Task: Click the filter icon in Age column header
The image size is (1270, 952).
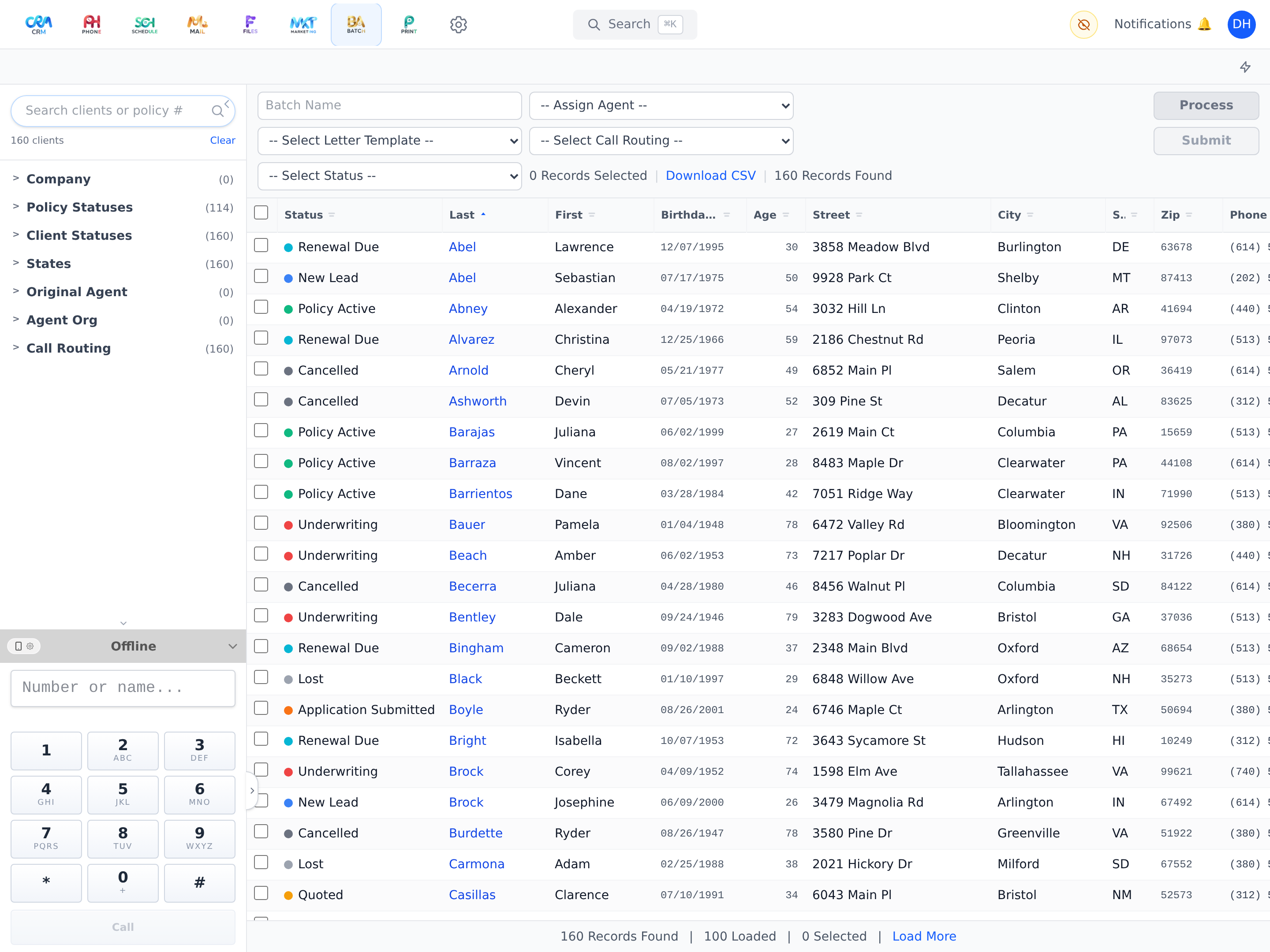Action: [x=785, y=215]
